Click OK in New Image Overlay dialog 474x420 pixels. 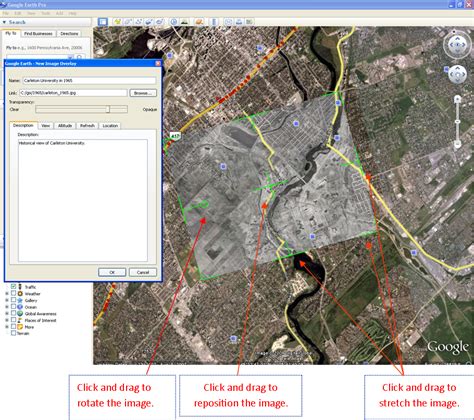point(112,272)
